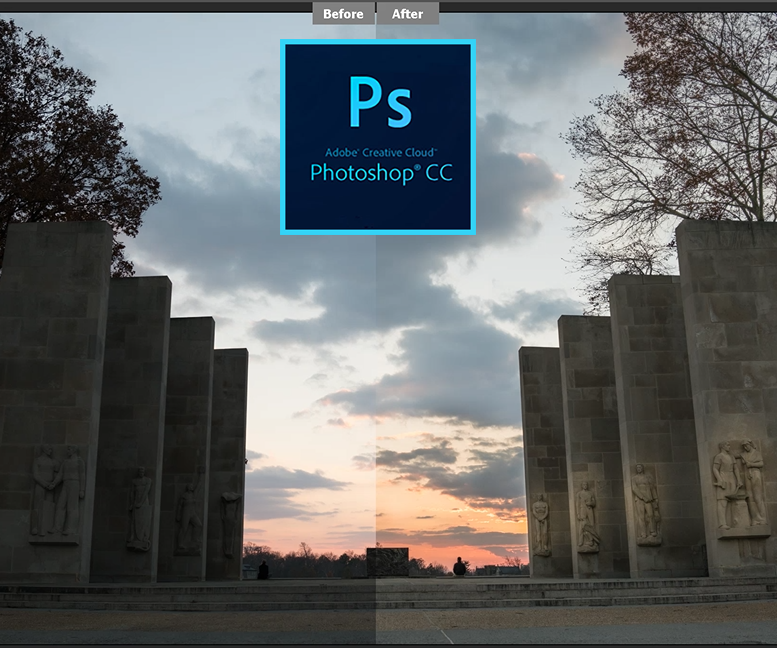Click the Photoshop CC logo tile

tap(378, 137)
